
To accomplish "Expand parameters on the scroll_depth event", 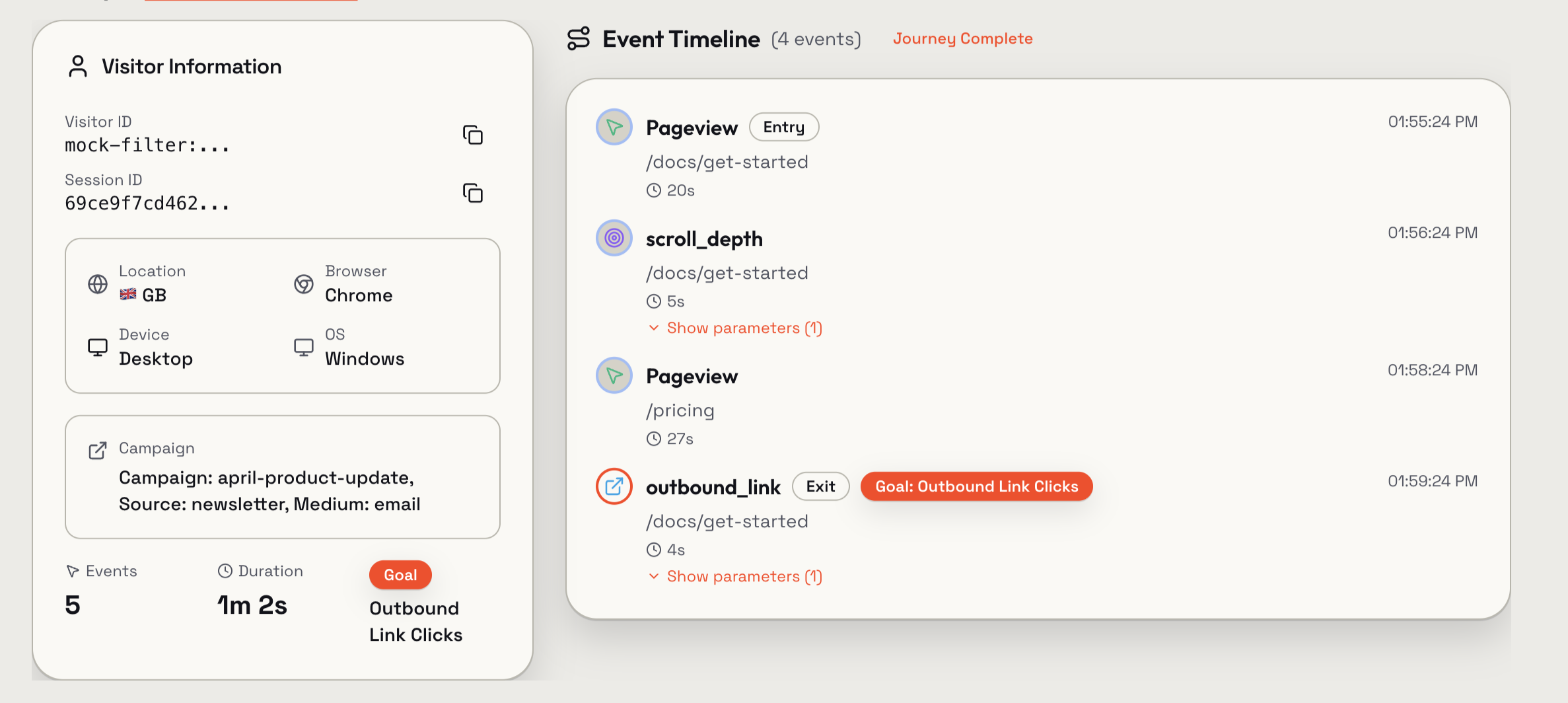I will point(734,328).
